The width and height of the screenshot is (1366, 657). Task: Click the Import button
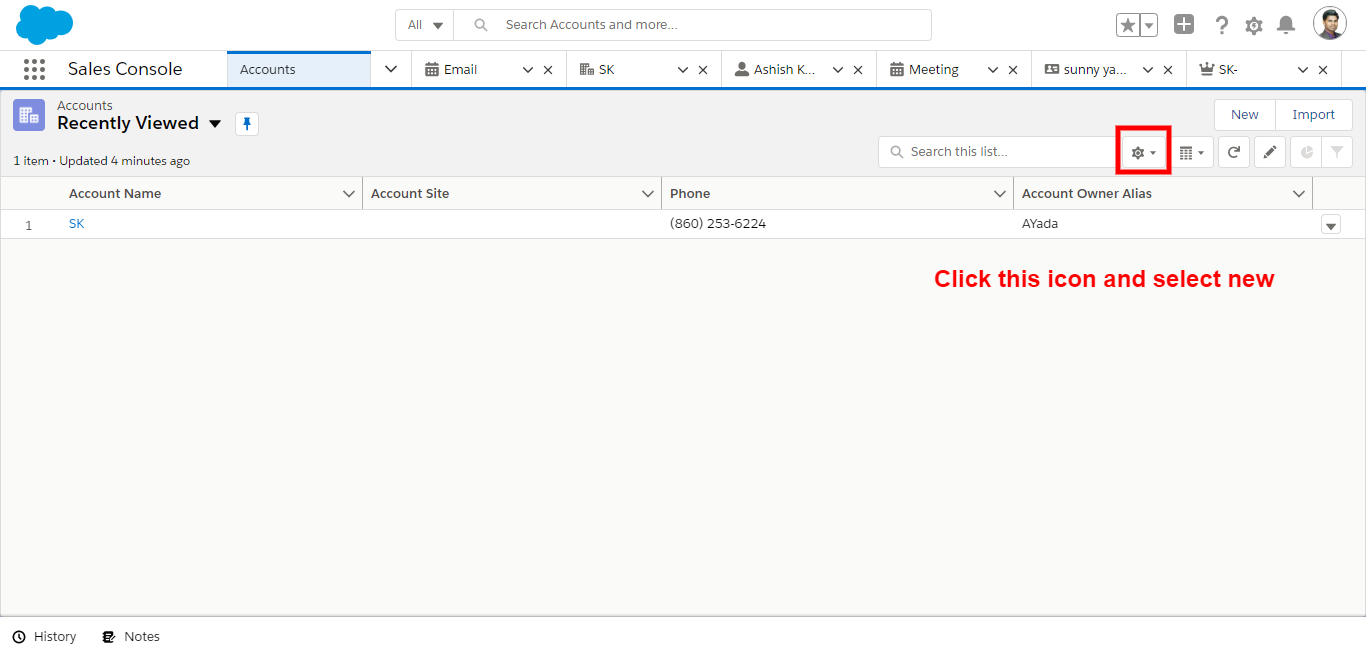(1314, 115)
